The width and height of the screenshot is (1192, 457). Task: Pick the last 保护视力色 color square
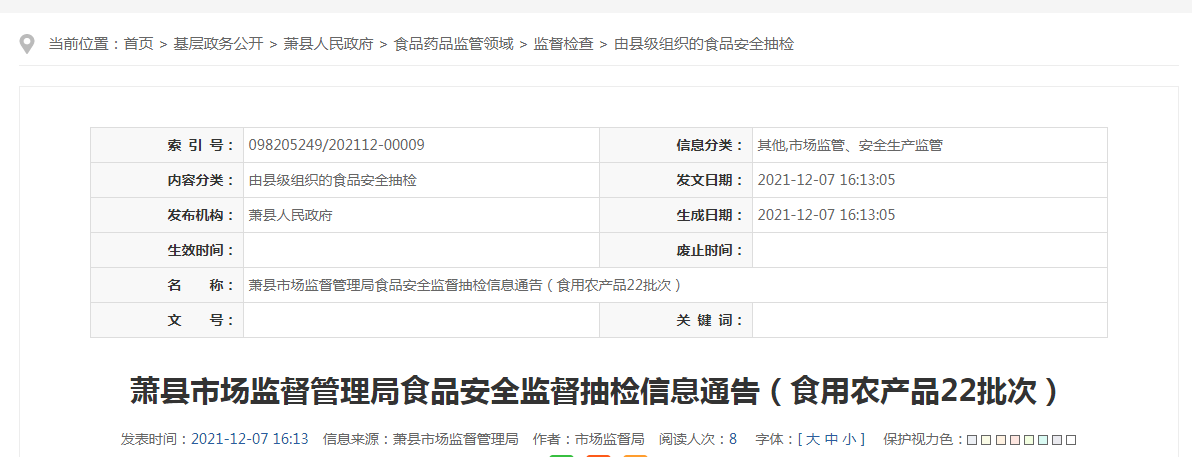tap(1071, 440)
